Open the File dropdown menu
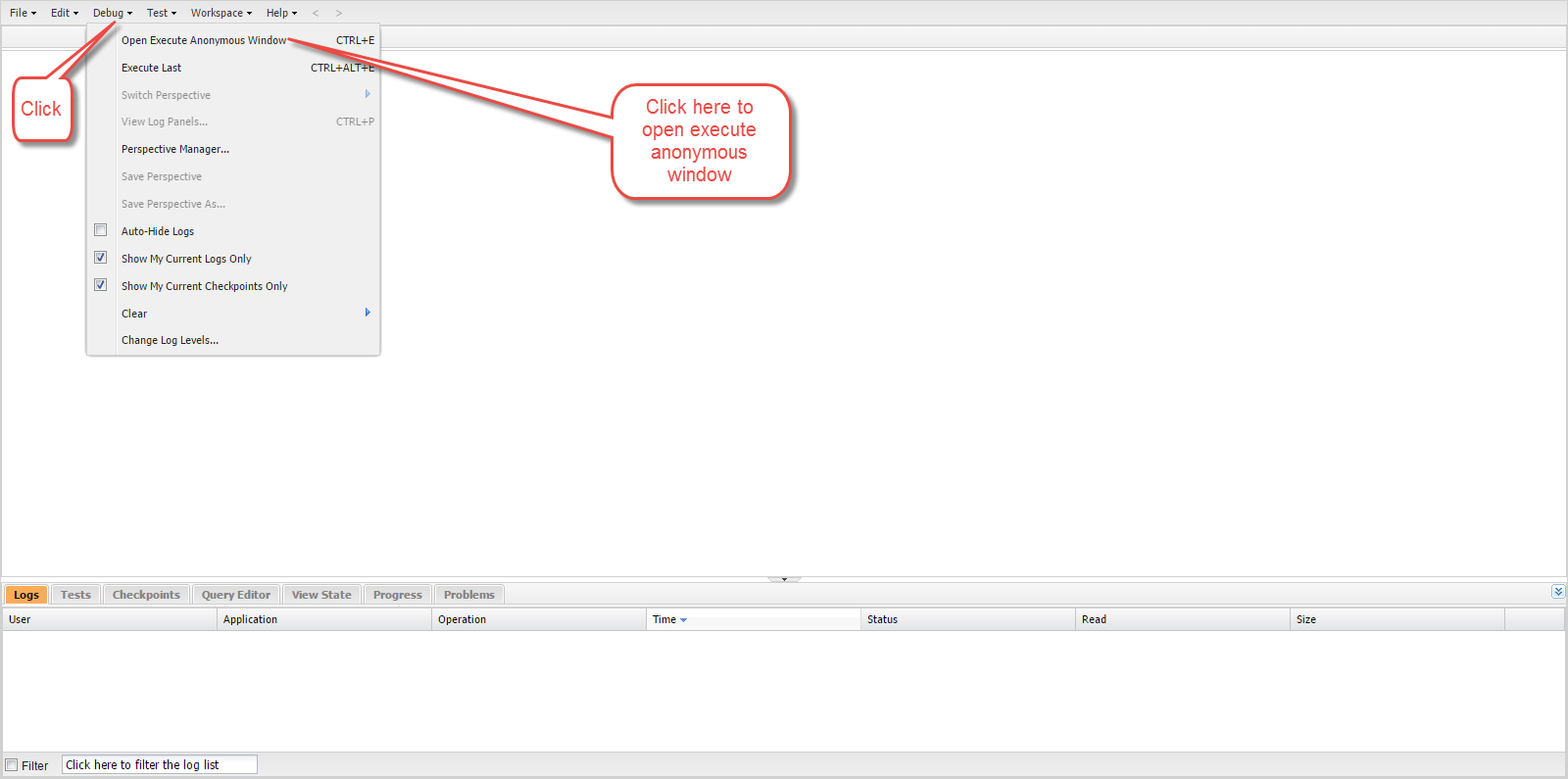This screenshot has width=1568, height=779. 23,13
